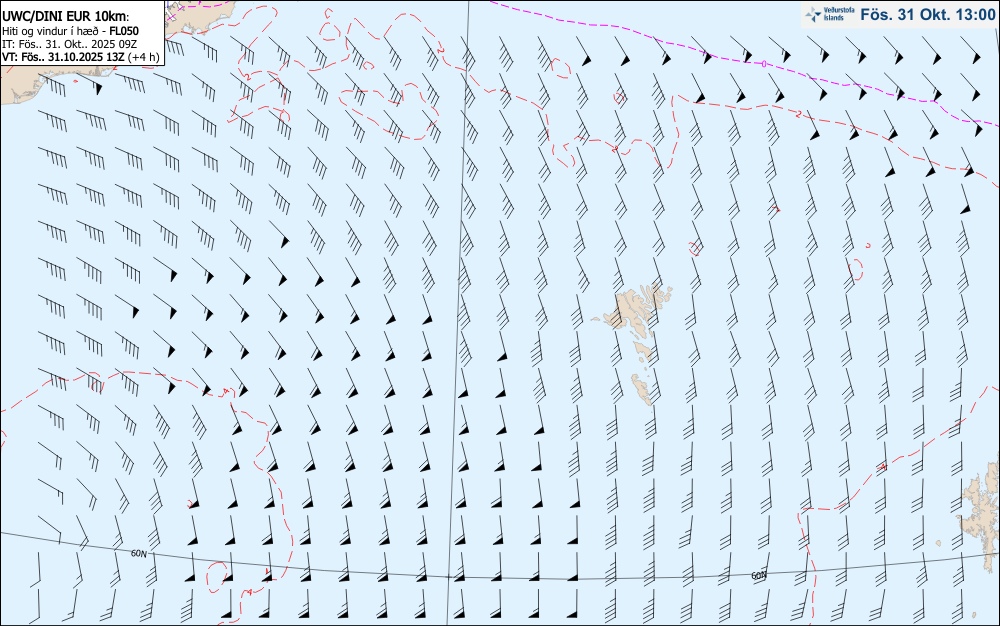Click the Veðurstofa Íslands logo
This screenshot has width=1000, height=626.
830,14
